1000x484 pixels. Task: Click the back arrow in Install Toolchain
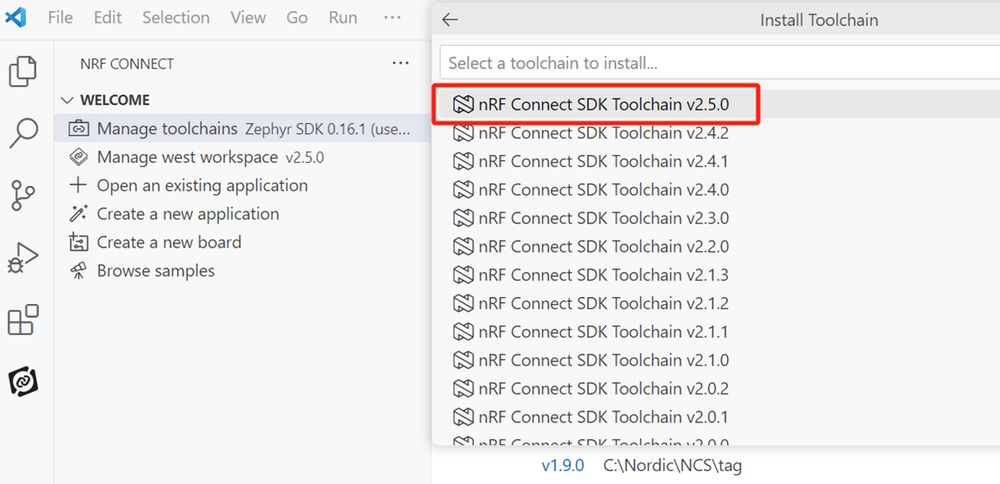coord(450,19)
